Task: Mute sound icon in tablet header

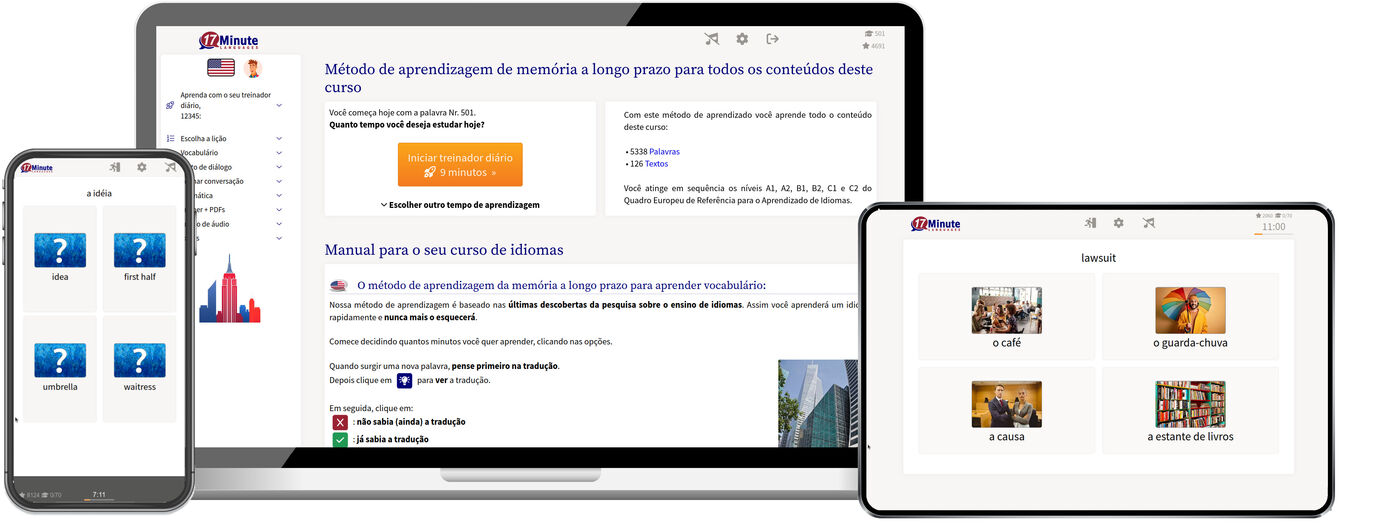Action: [1149, 223]
